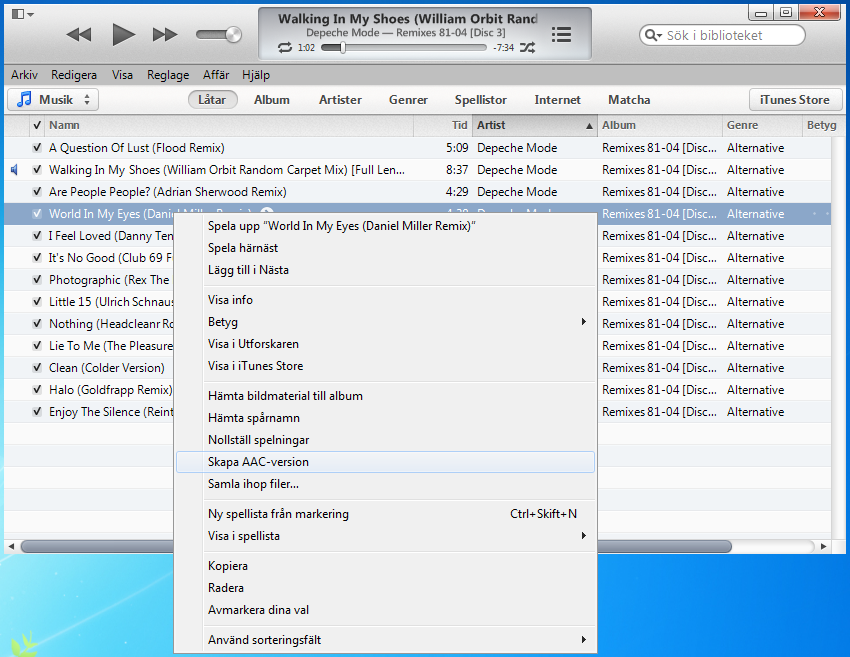Uncheck It's No Good checkbox
The image size is (850, 657).
pos(37,257)
